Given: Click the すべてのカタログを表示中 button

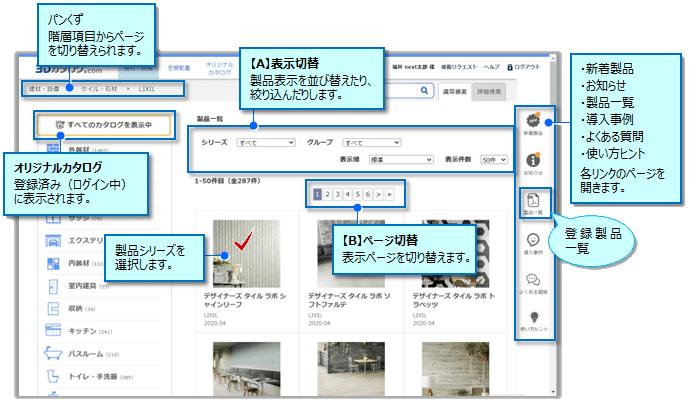Looking at the screenshot, I should coord(104,126).
